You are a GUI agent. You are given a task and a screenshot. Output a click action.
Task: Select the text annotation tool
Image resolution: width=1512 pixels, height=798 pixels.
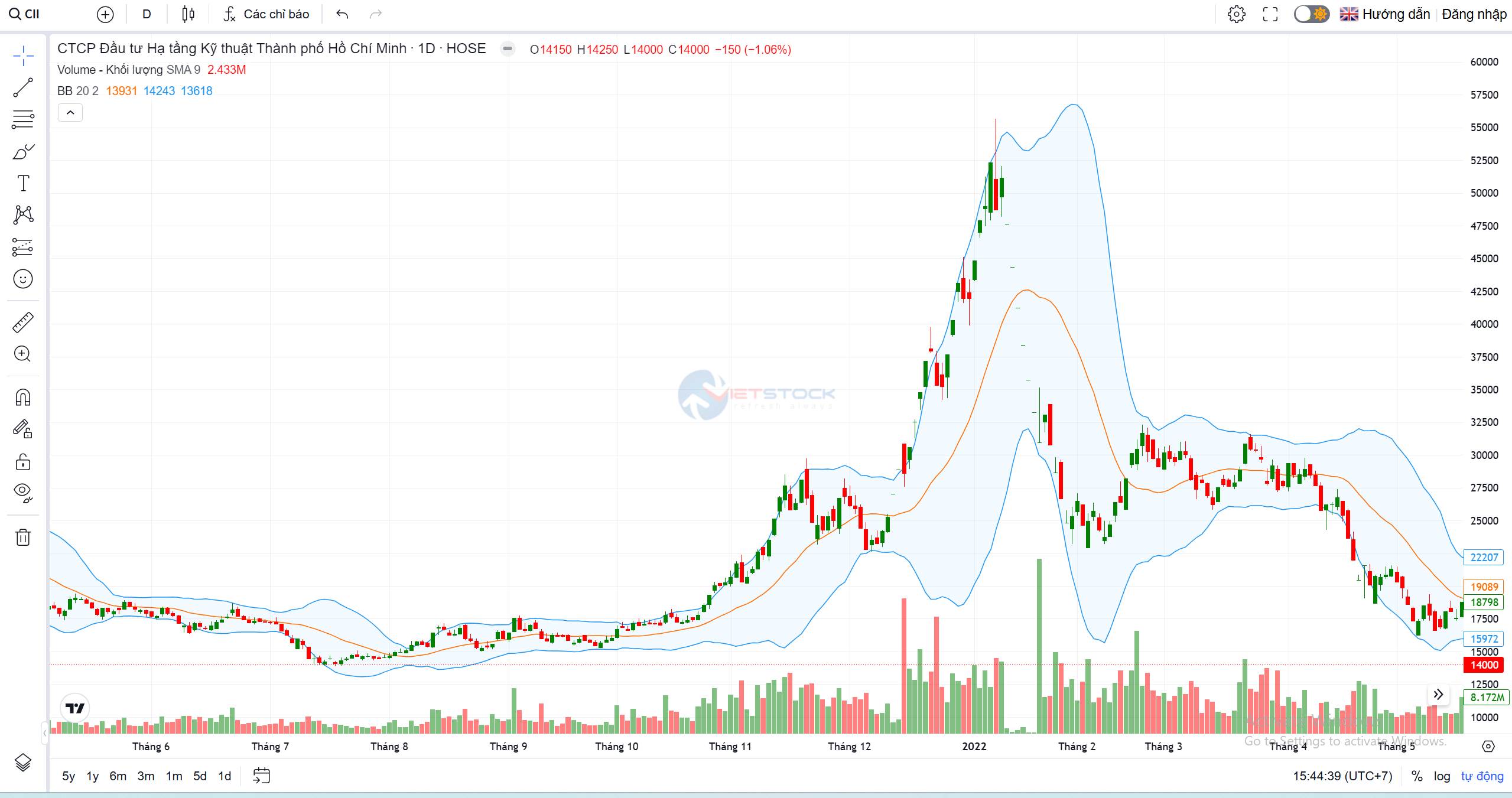(x=23, y=183)
